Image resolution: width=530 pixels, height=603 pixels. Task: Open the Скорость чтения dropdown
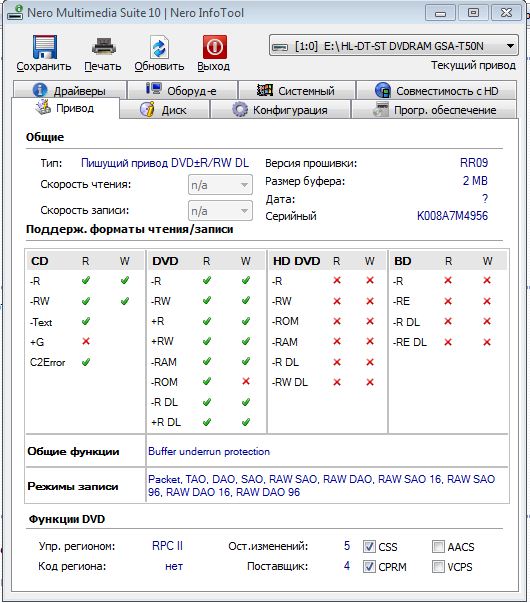tap(220, 185)
